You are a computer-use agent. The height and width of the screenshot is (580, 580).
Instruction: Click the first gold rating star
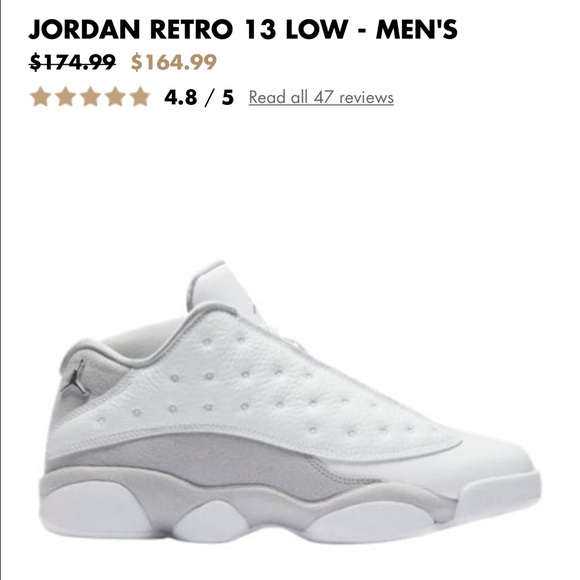click(40, 97)
